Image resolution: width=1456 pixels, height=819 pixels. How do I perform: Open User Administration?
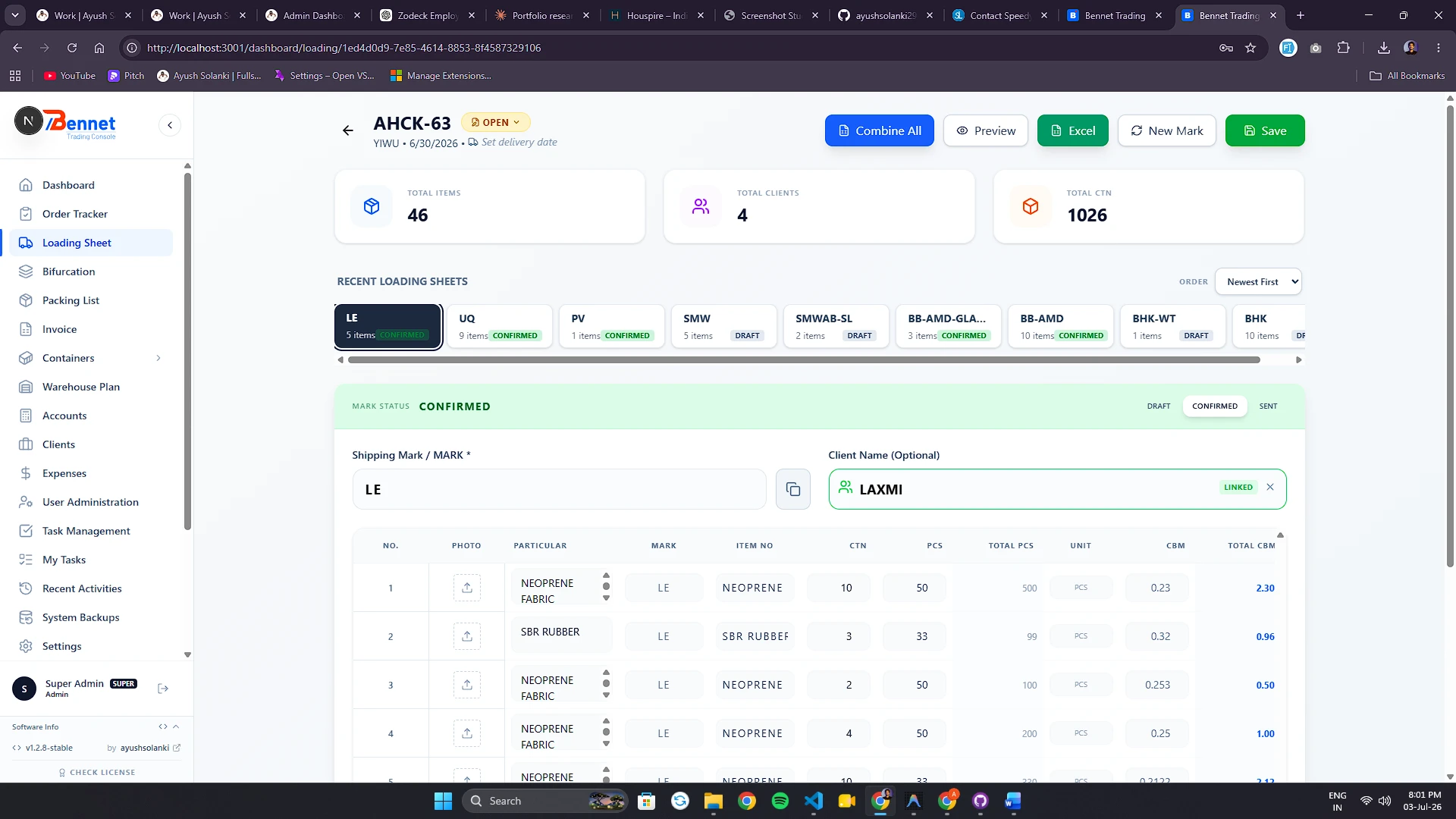pyautogui.click(x=91, y=502)
